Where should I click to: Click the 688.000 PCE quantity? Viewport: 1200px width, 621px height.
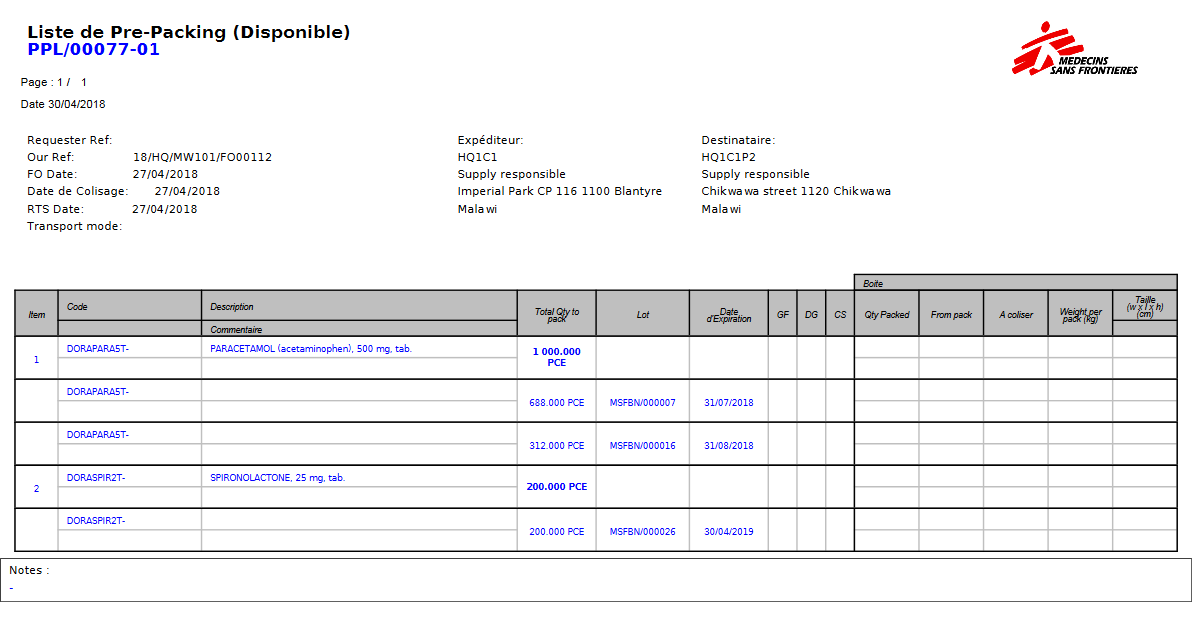coord(556,403)
